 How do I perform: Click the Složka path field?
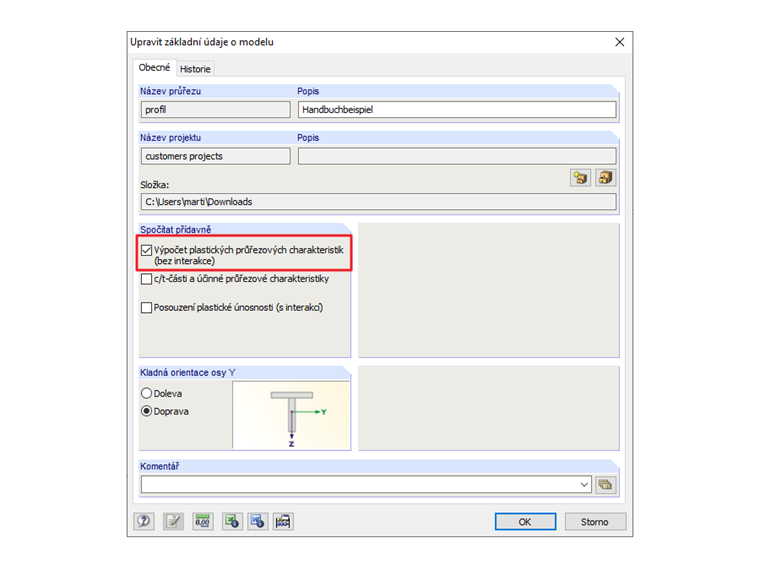click(379, 202)
